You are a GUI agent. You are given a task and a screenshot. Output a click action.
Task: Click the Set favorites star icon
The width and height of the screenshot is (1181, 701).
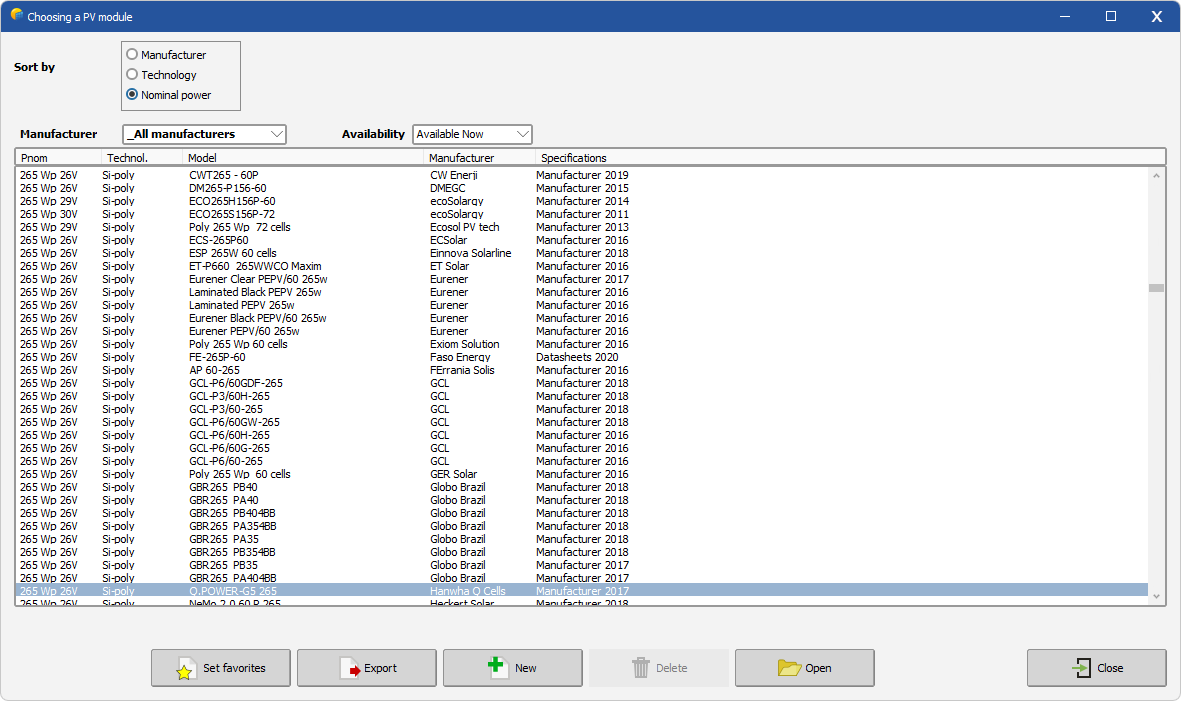[x=185, y=670]
